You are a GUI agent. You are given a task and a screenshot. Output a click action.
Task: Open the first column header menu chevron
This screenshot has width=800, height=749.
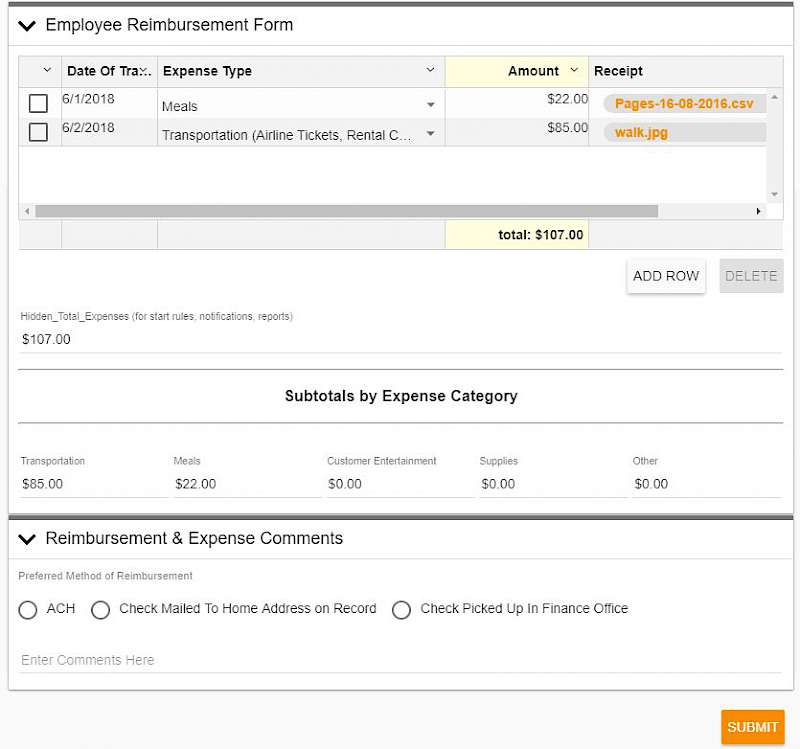(x=47, y=70)
